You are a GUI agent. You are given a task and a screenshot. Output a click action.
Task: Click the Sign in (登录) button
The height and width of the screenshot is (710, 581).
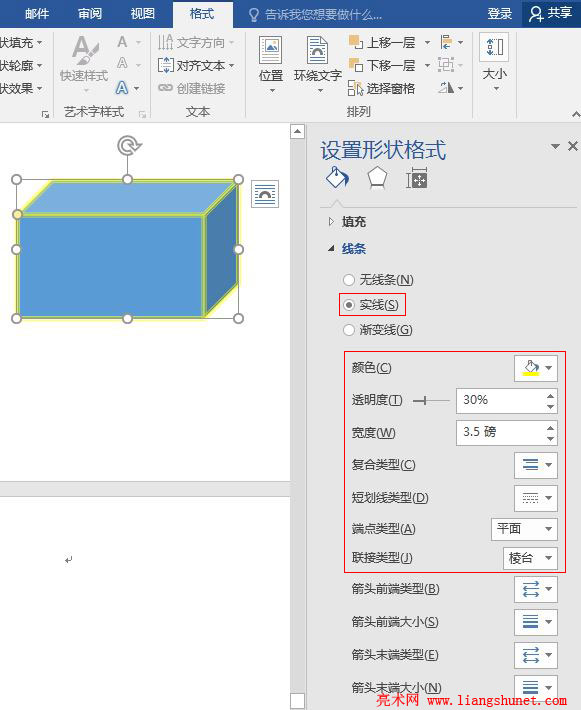pos(500,14)
